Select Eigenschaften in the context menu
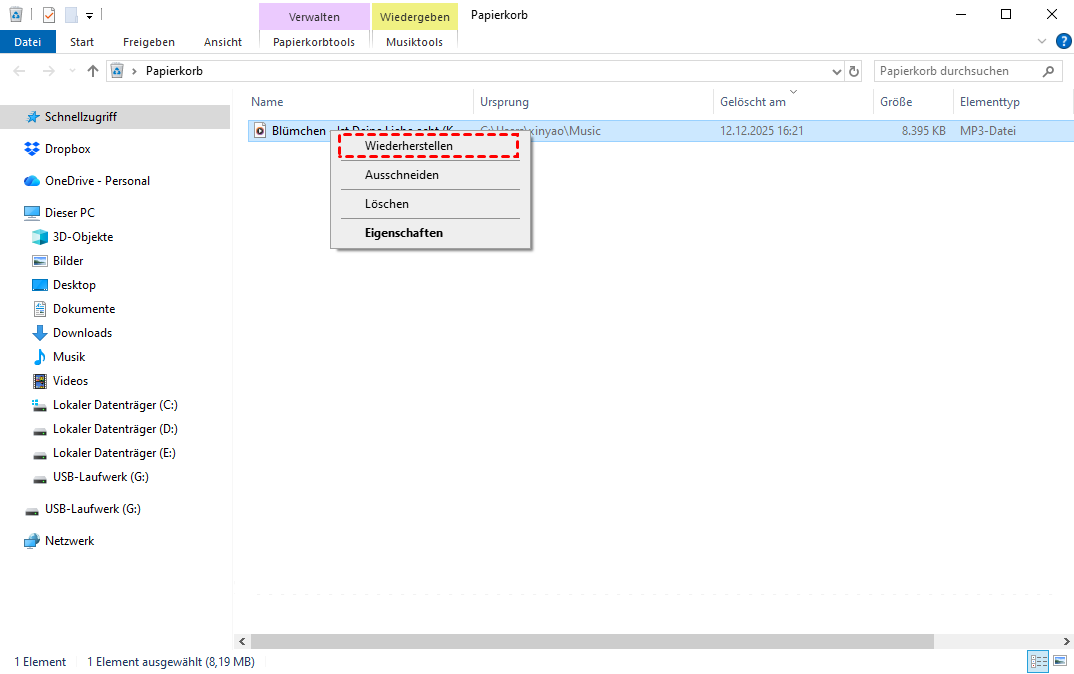Image resolution: width=1074 pixels, height=674 pixels. click(404, 233)
